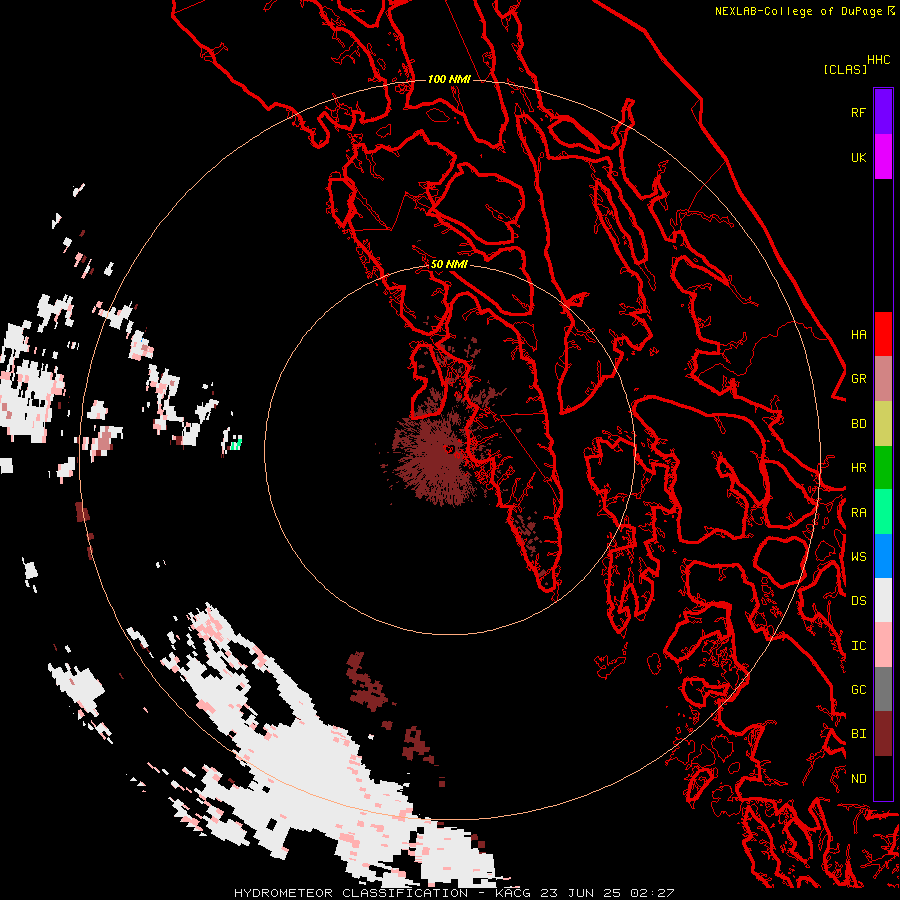Click the small green rain echo pixel cluster
900x900 pixels.
coord(236,443)
